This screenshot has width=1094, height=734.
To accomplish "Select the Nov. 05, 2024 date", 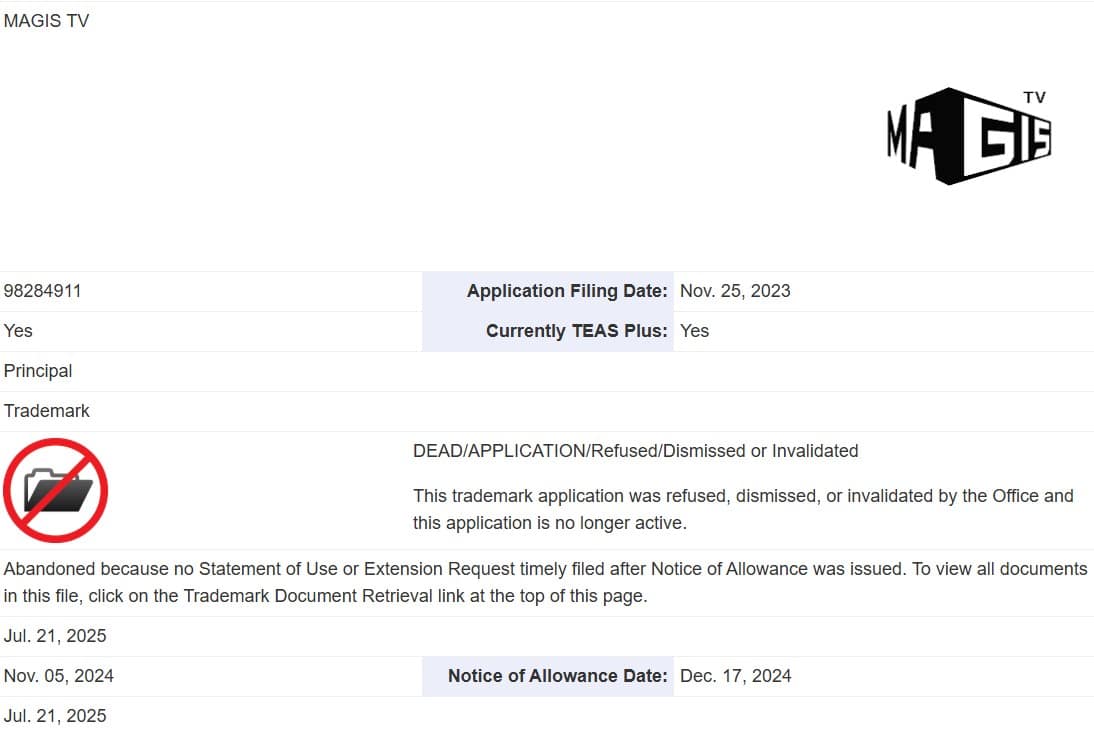I will pos(59,676).
